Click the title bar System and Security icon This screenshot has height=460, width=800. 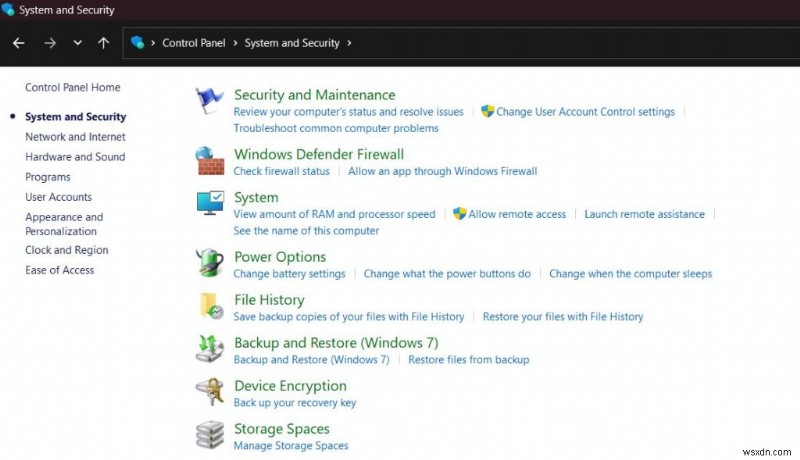(8, 9)
